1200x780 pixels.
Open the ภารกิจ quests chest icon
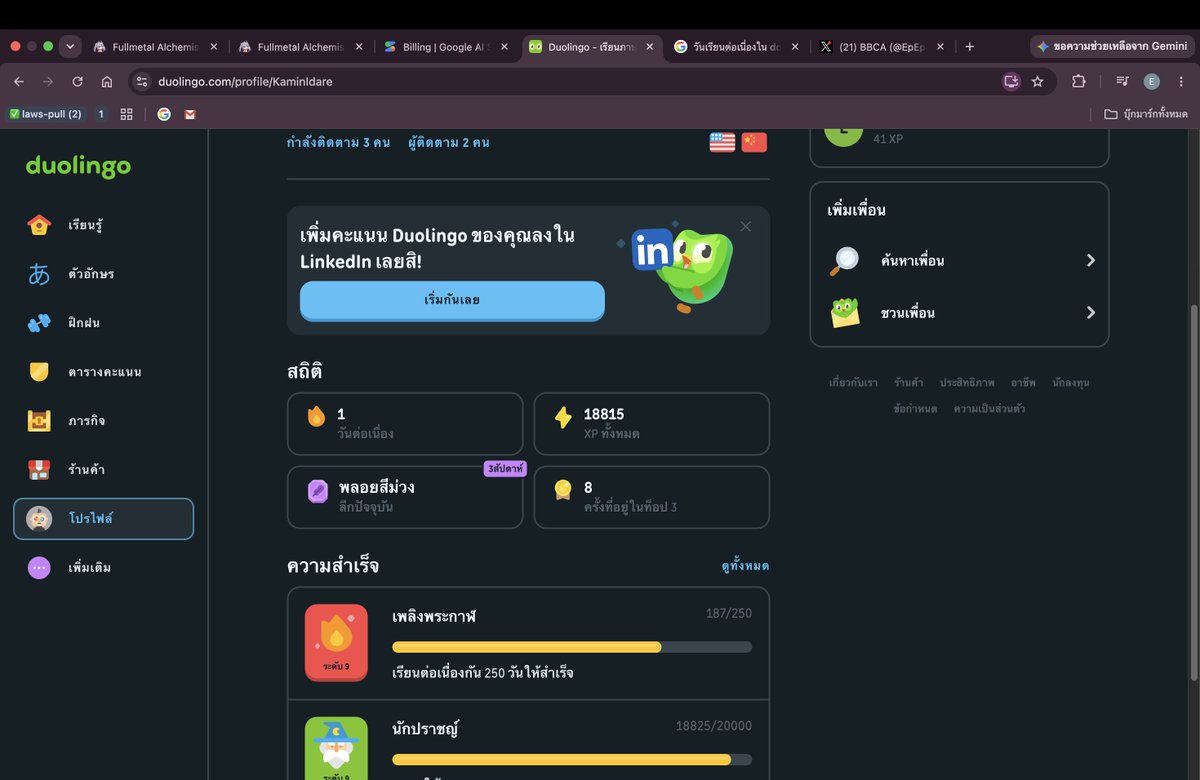39,421
